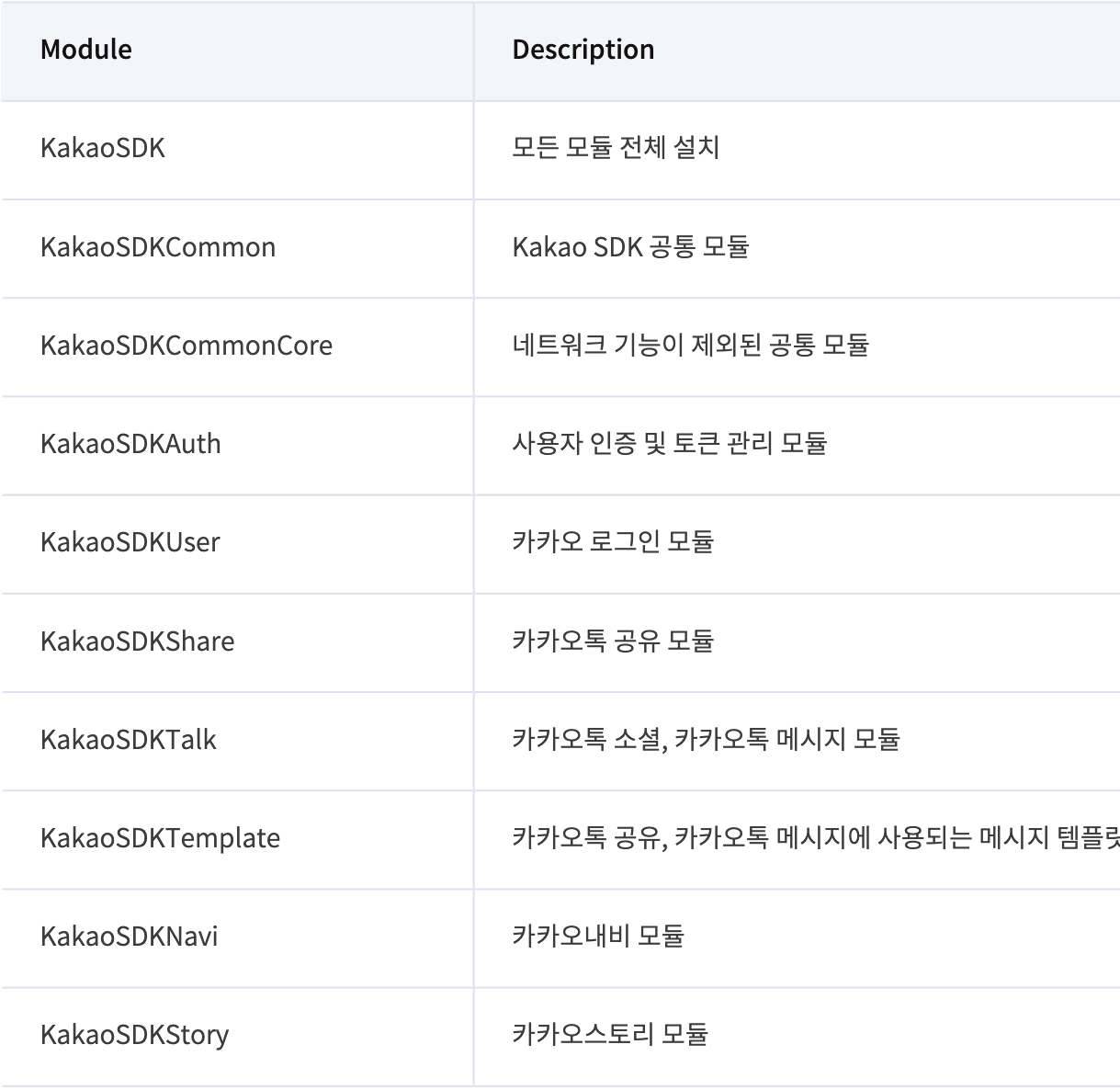Select the KakaoSDKShare module name
Screen dimensions: 1120x1090
tap(138, 641)
